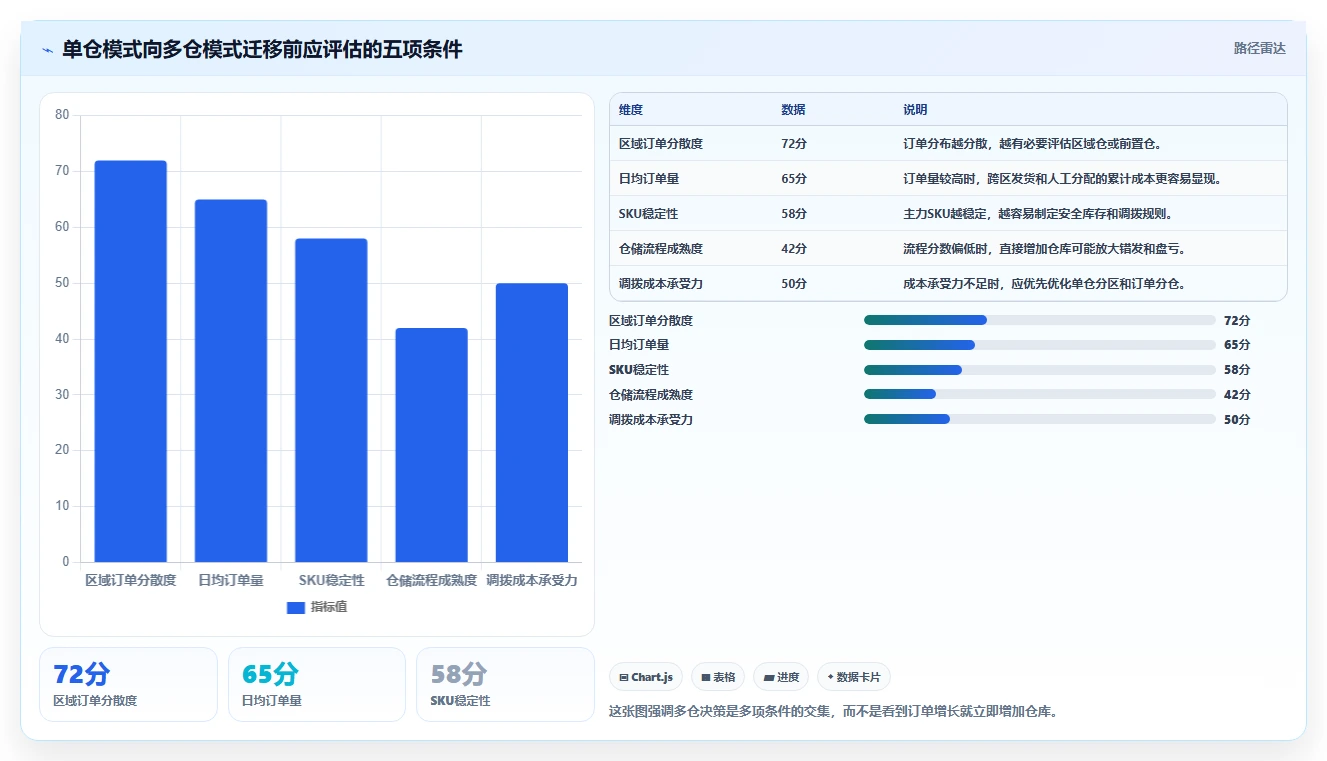Click the 65分 日均订单量 data card

pyautogui.click(x=317, y=684)
